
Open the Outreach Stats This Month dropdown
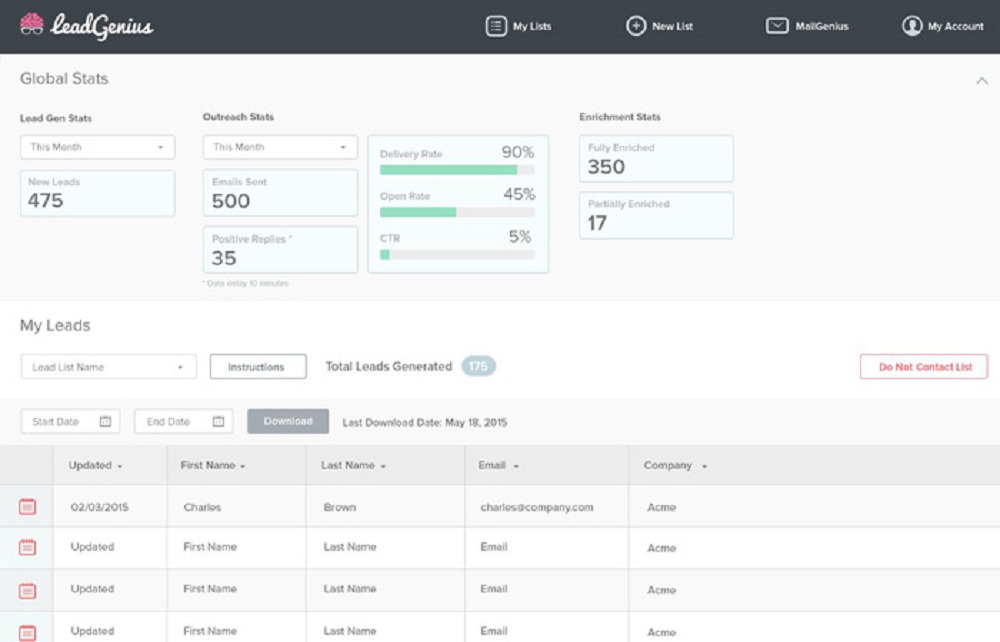(280, 147)
